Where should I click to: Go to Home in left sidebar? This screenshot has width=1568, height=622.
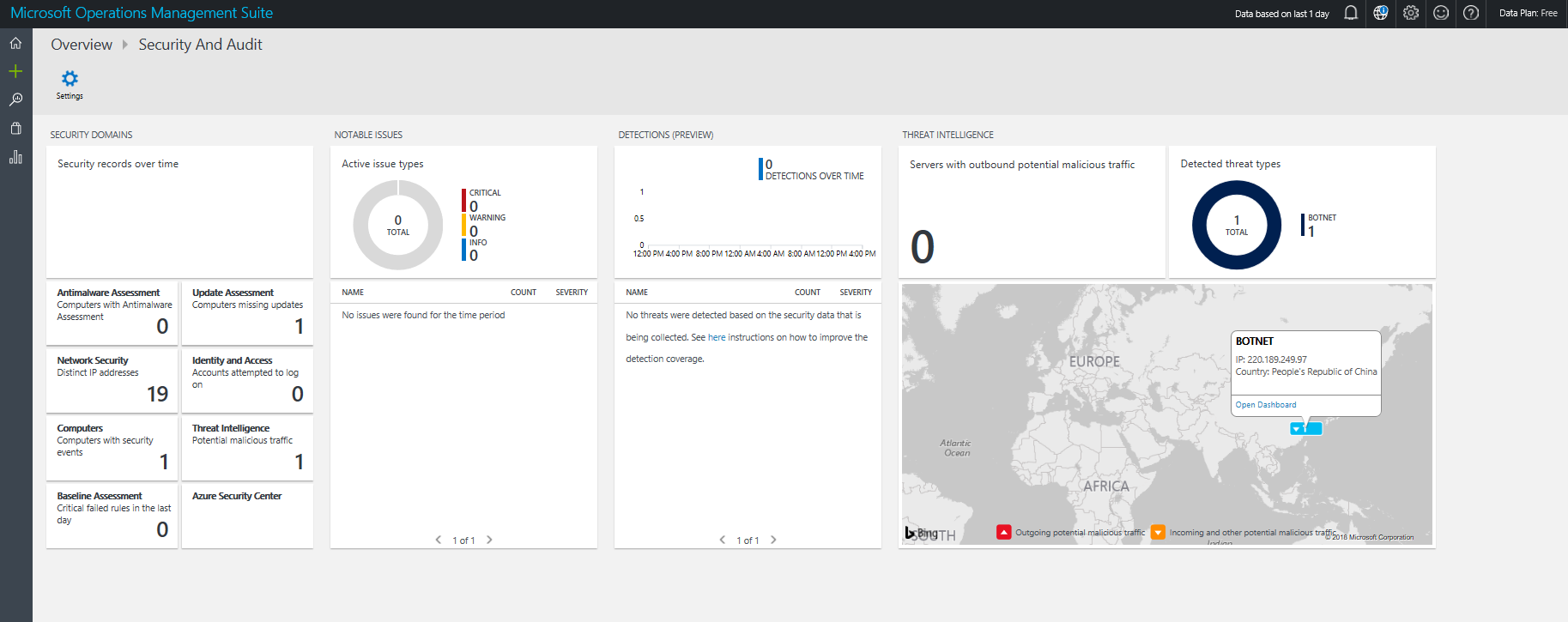pyautogui.click(x=15, y=43)
